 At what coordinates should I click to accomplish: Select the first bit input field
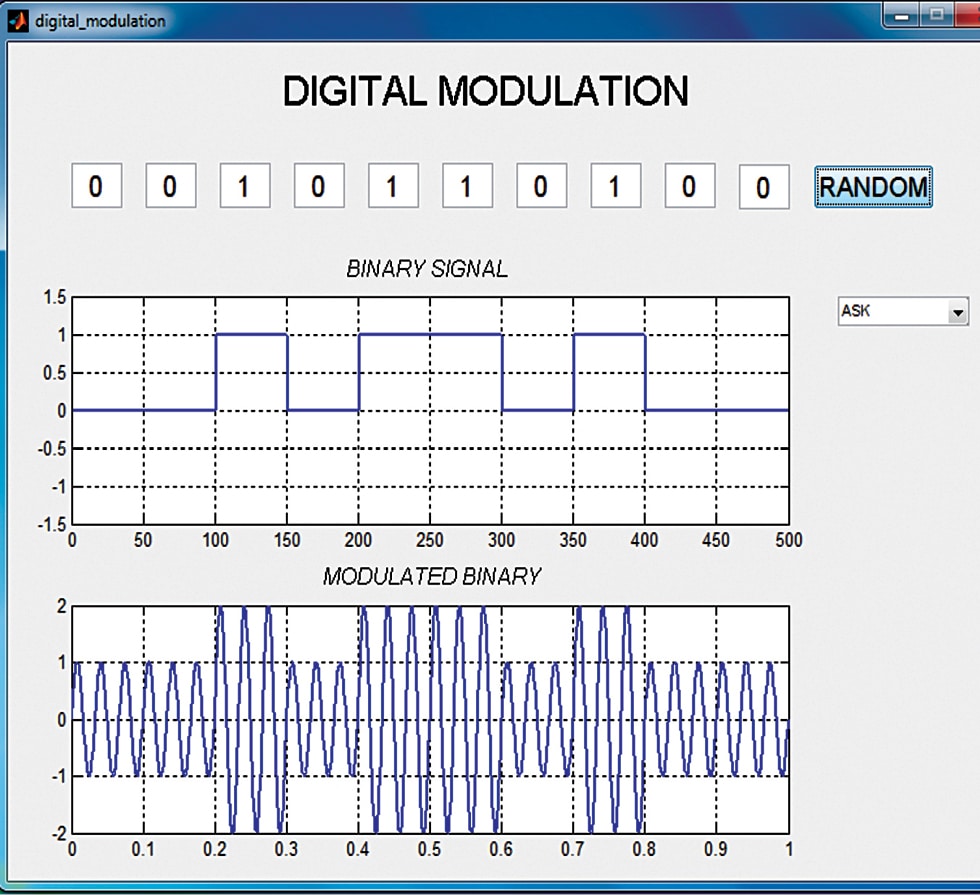(x=96, y=187)
